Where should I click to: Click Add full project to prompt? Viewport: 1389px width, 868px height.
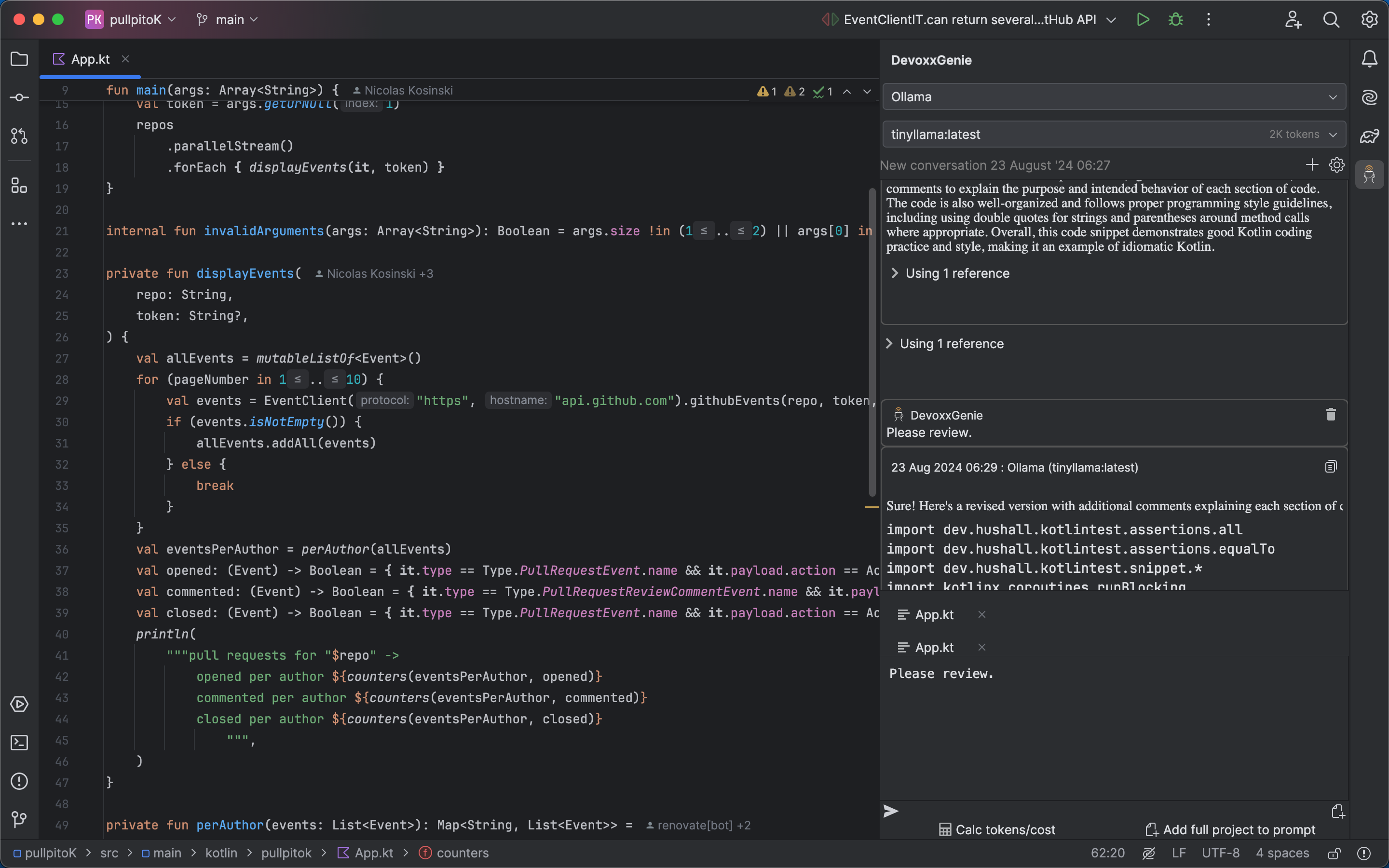(1230, 829)
